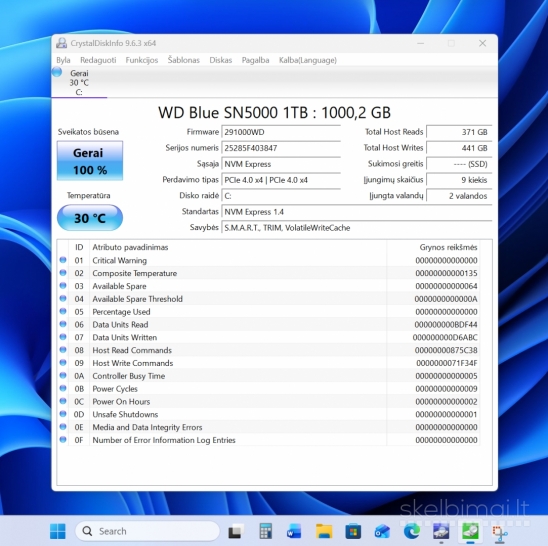Click the power-on count value 9 kiekis

point(459,180)
